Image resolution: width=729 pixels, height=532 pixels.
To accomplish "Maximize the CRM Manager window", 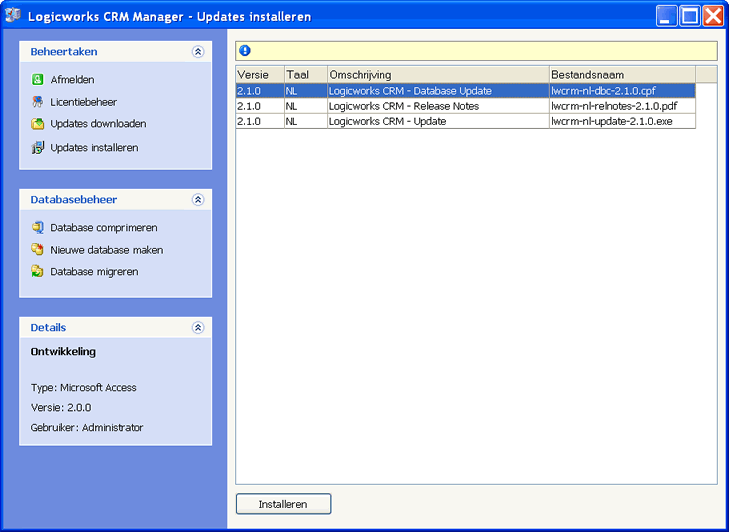I will (x=690, y=16).
